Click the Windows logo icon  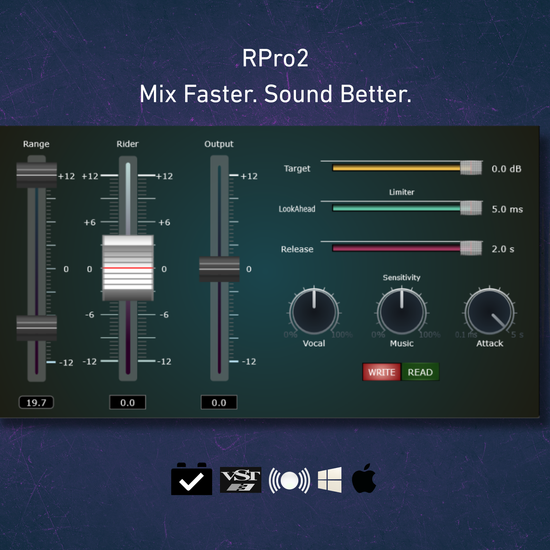click(x=330, y=479)
